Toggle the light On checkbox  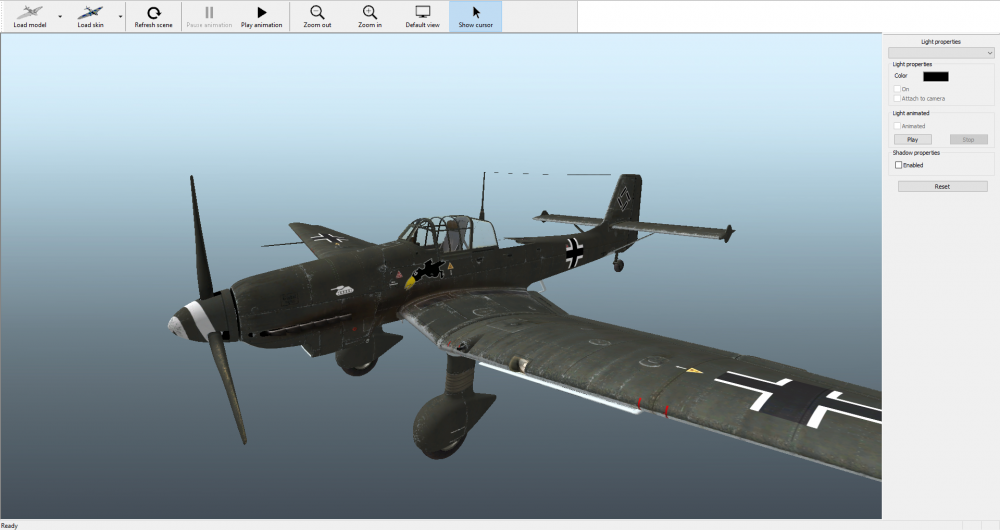(897, 89)
